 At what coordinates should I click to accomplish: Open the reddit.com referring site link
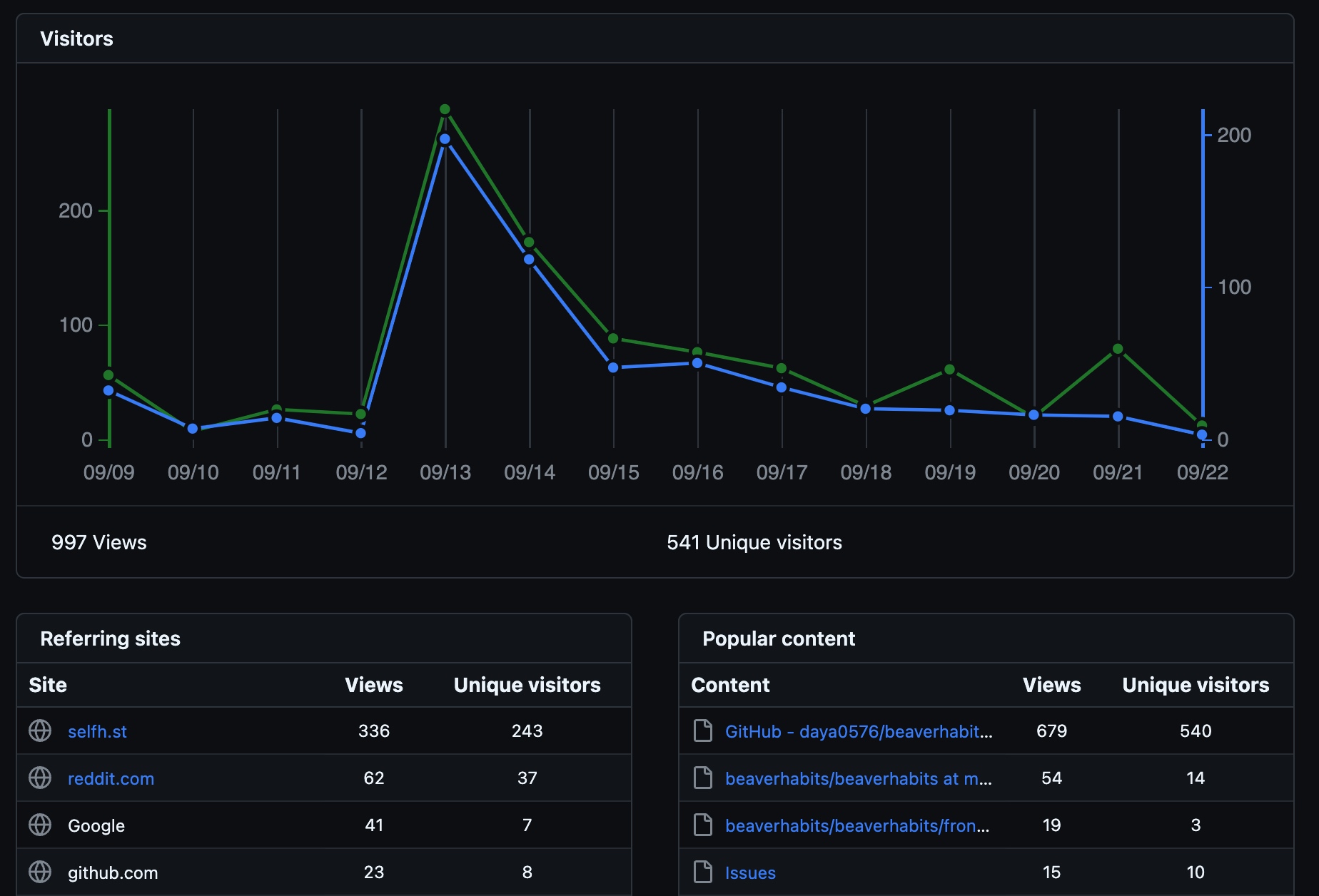[x=111, y=778]
